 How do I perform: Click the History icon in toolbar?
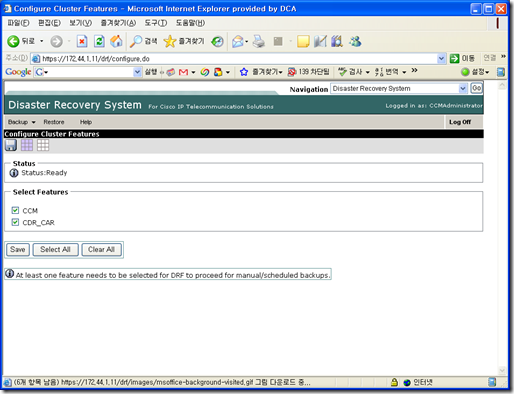pyautogui.click(x=217, y=42)
